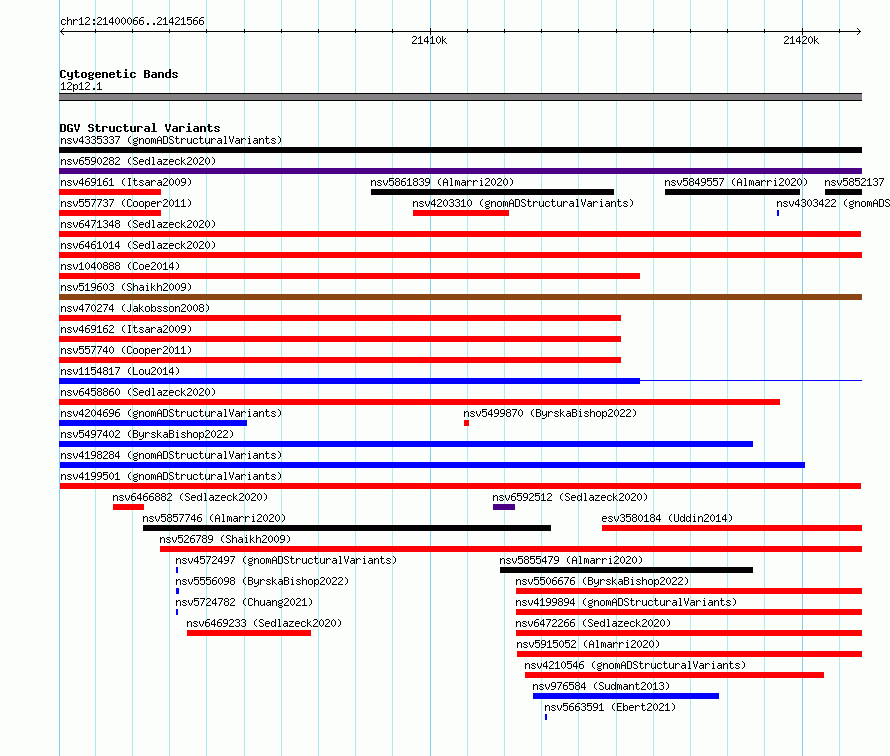Click the red bar under nsv6466882
Image resolution: width=890 pixels, height=756 pixels.
pyautogui.click(x=128, y=507)
